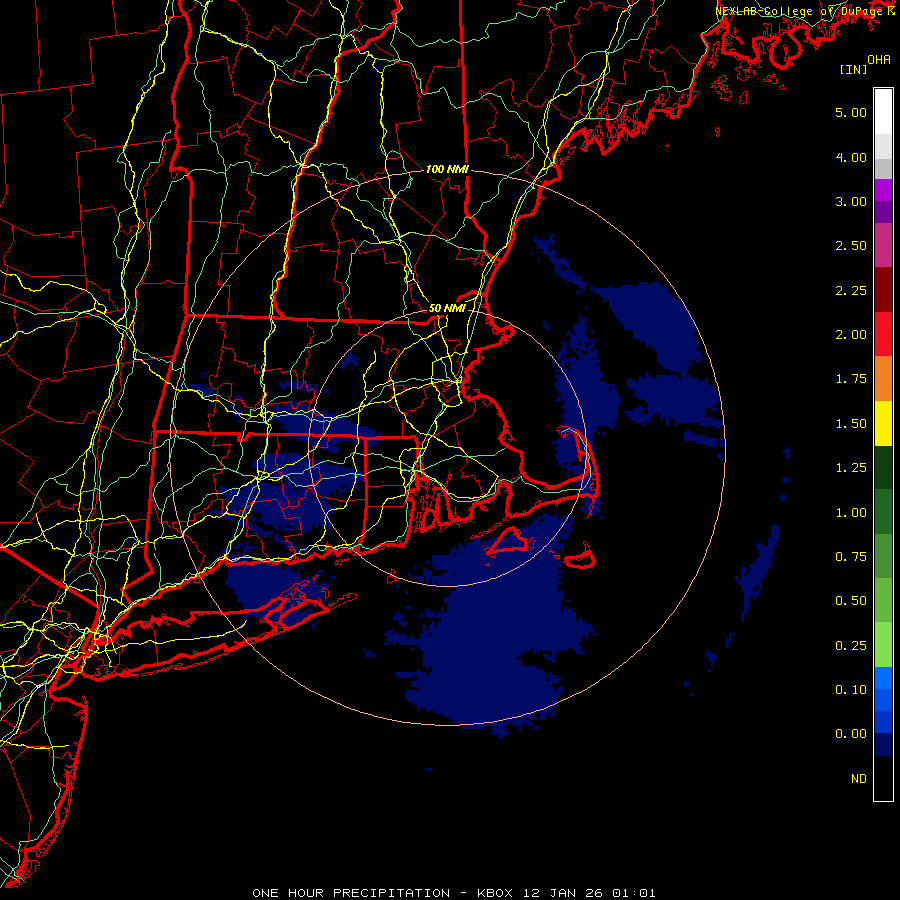Click the 2.25 legend label
This screenshot has height=900, width=900.
(x=851, y=290)
